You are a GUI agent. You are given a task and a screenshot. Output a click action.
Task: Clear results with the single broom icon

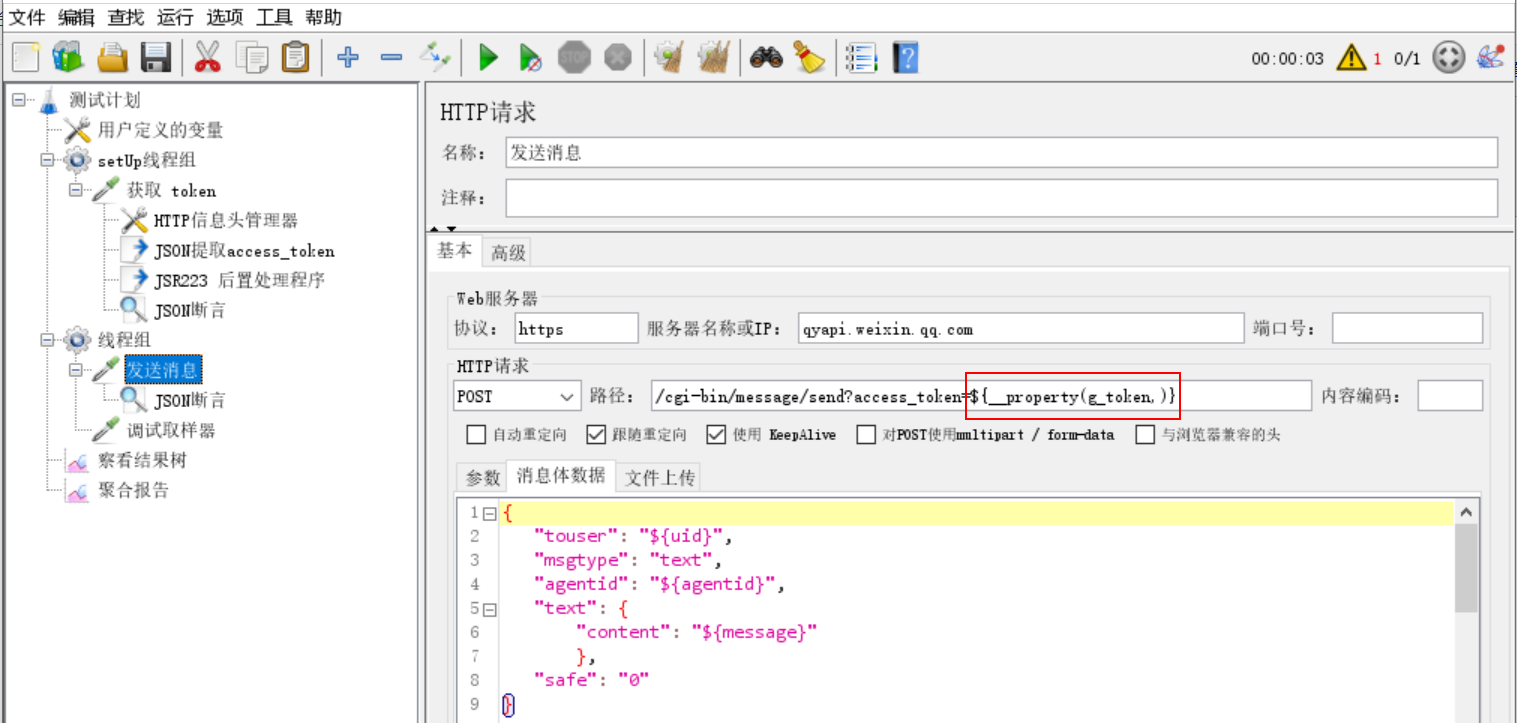[668, 57]
